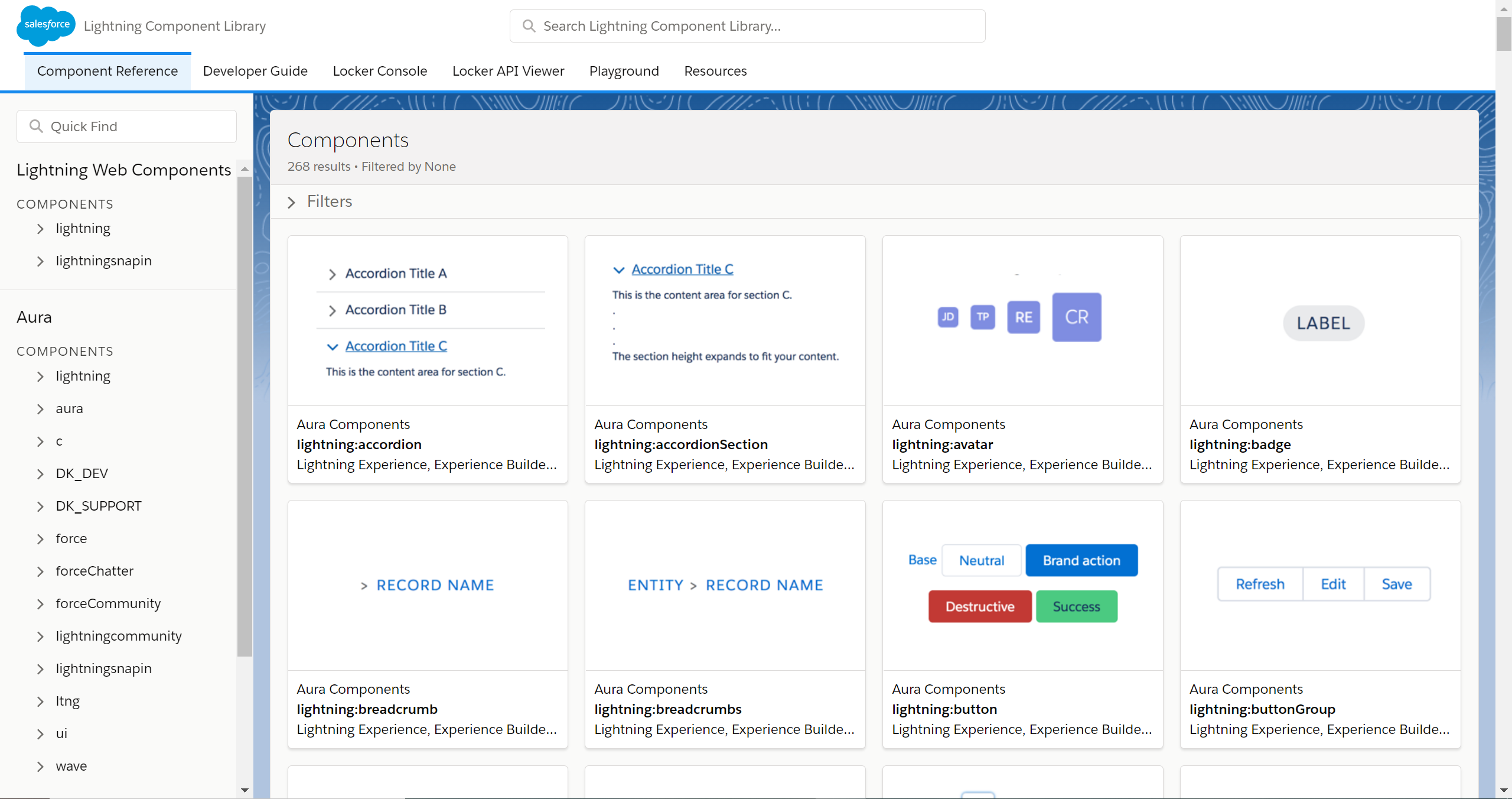
Task: Click the sidebar scroll-down arrow
Action: (245, 790)
